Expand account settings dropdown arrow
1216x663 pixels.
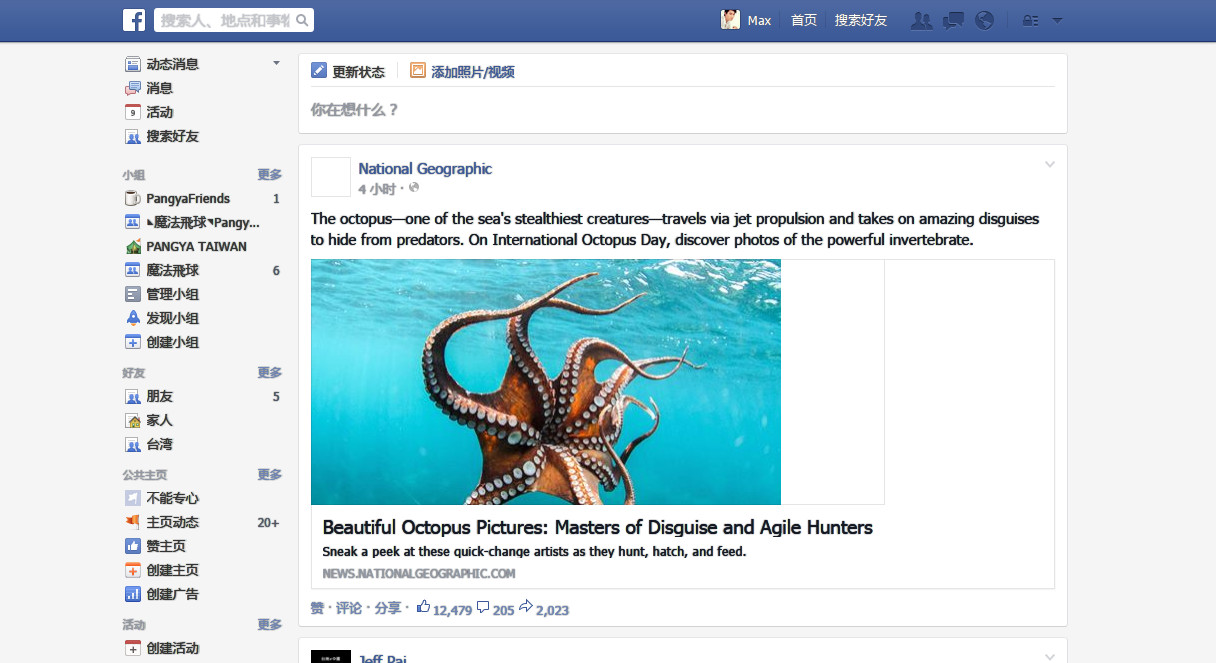tap(1057, 20)
